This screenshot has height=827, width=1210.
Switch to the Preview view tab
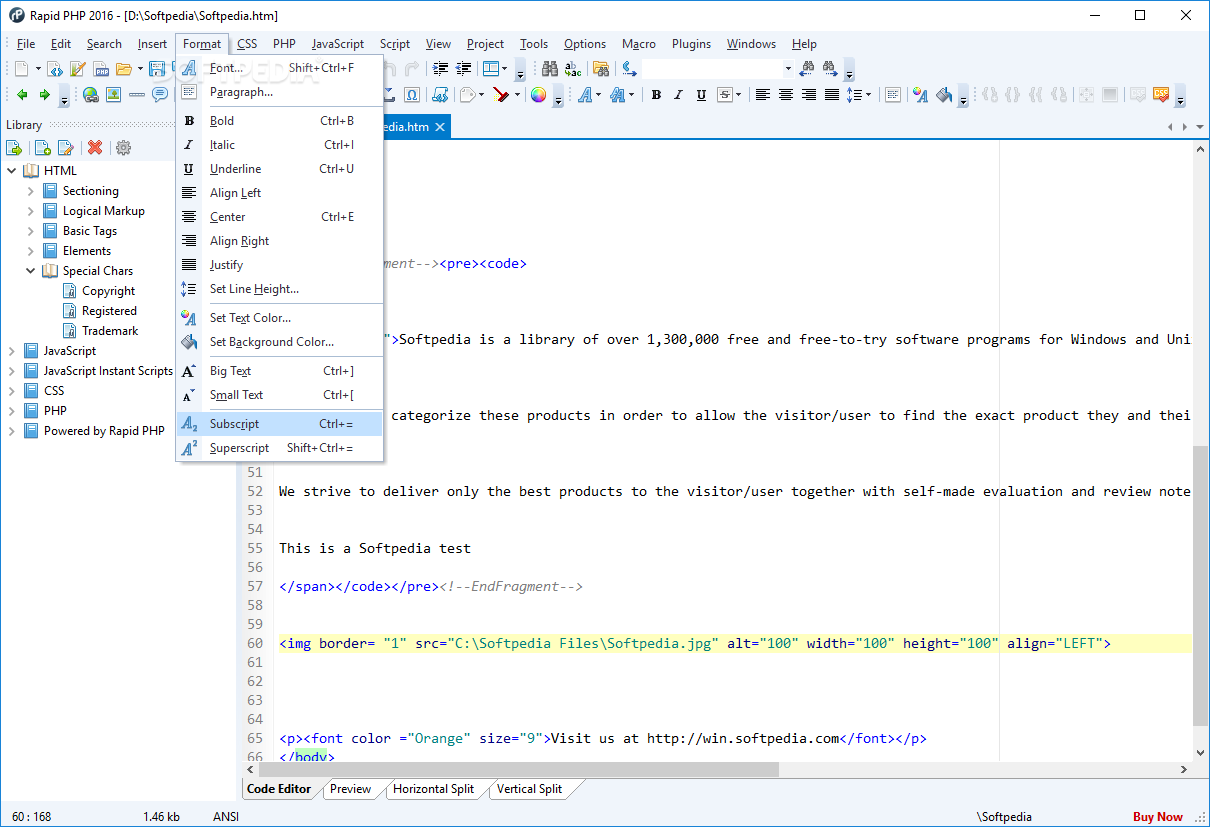tap(350, 789)
